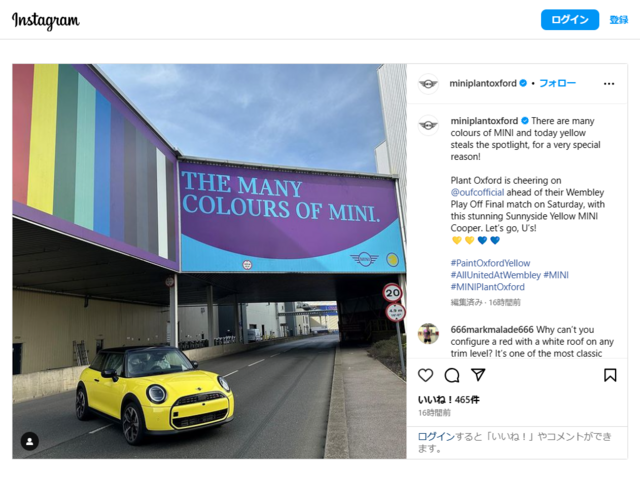View likes count いいね！465件

click(x=448, y=399)
